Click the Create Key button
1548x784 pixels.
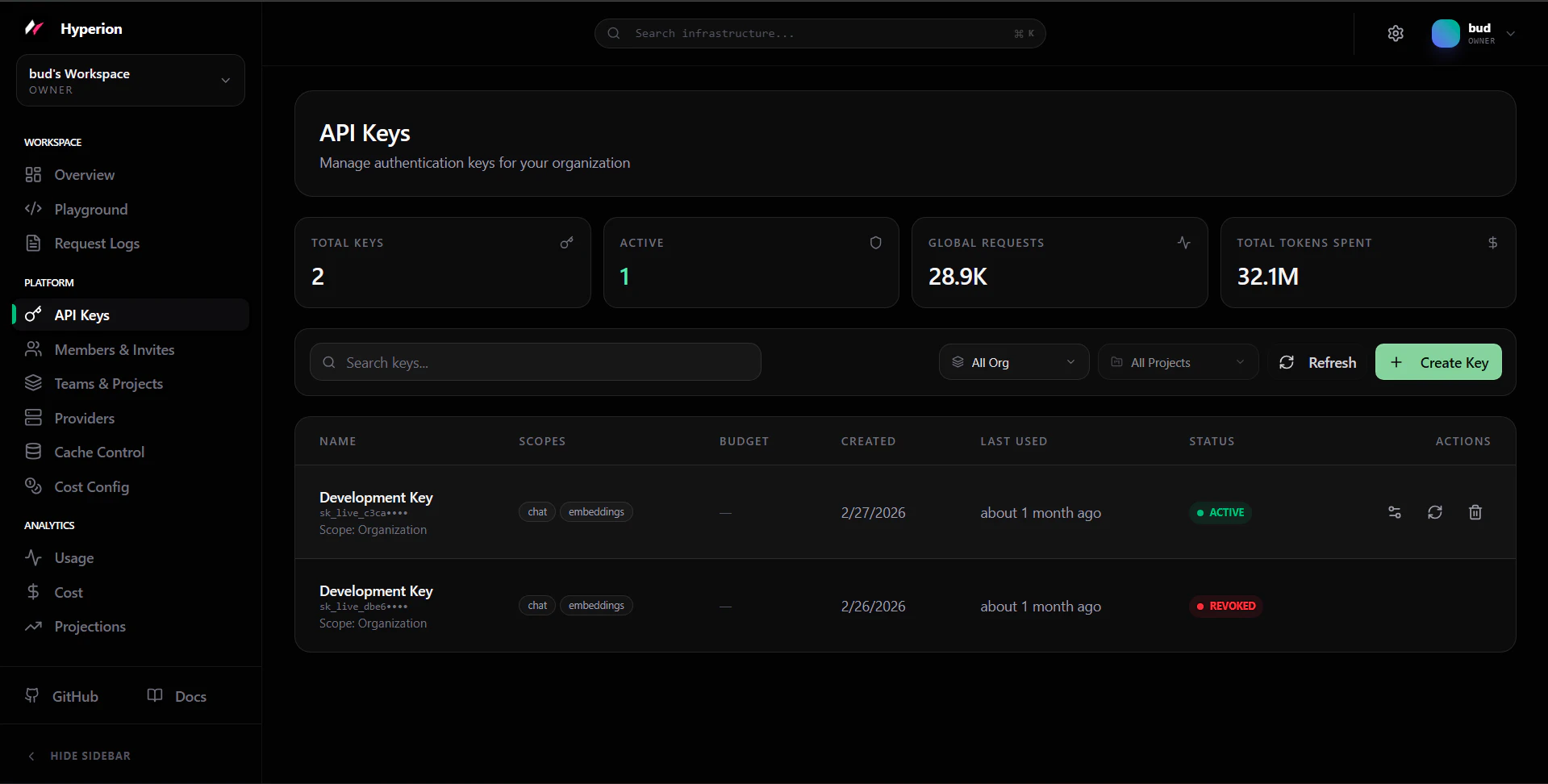pyautogui.click(x=1439, y=361)
